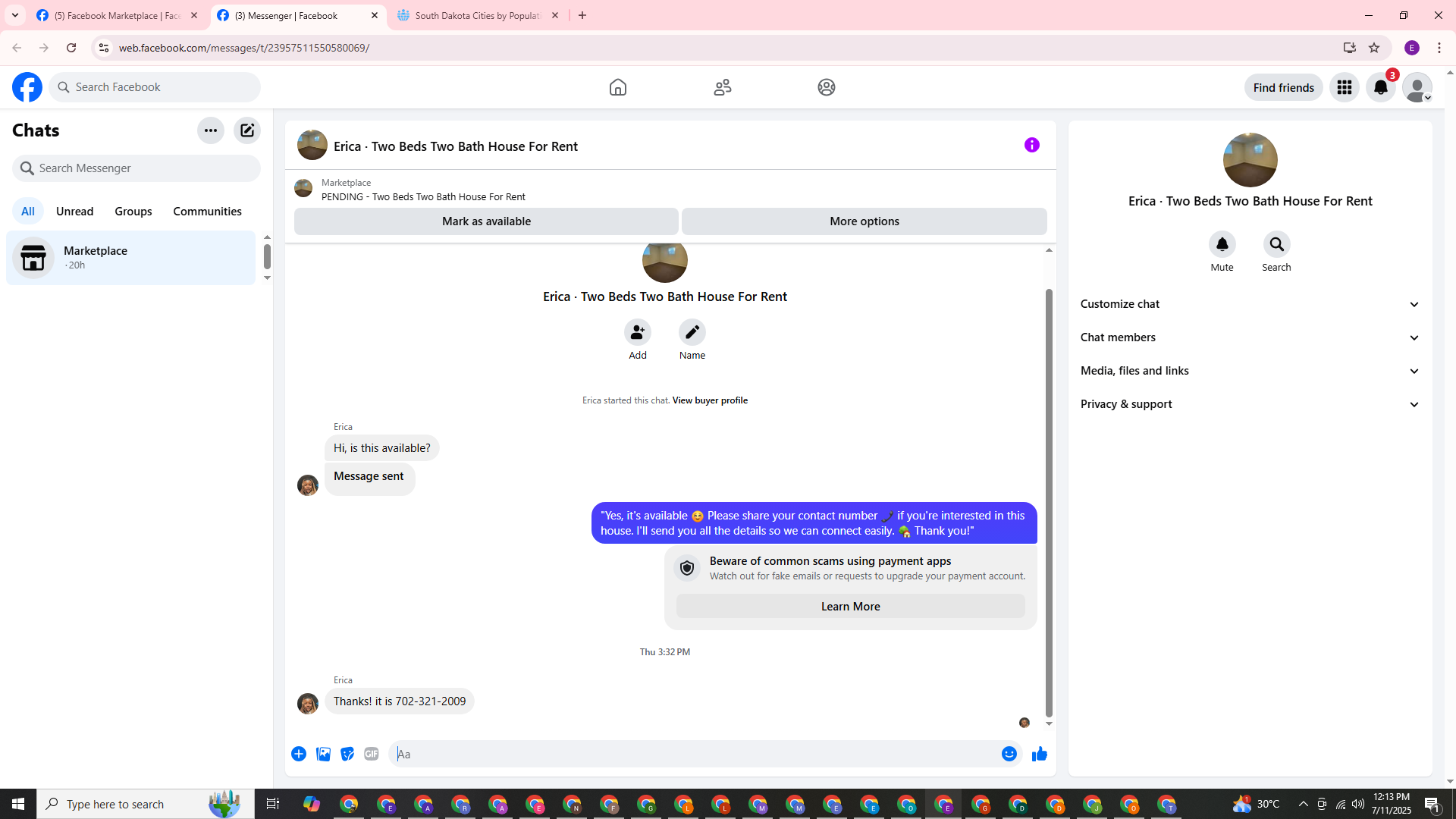Select the Groups chats filter

point(133,212)
